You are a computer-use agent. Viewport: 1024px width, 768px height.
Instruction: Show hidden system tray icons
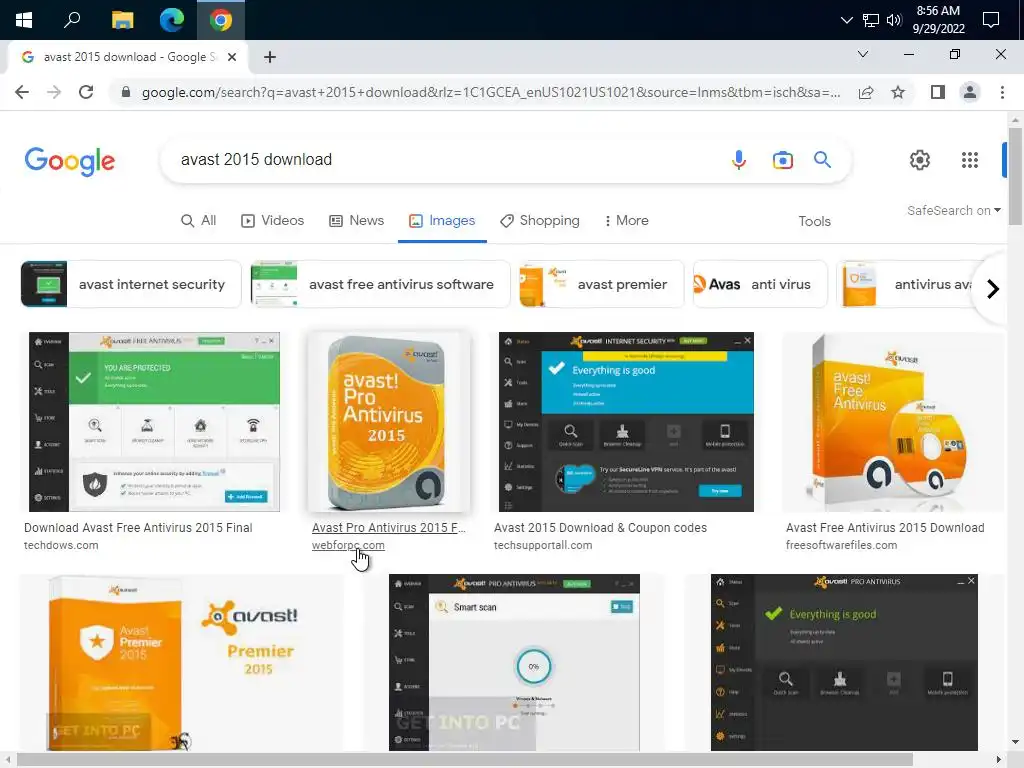coord(846,20)
